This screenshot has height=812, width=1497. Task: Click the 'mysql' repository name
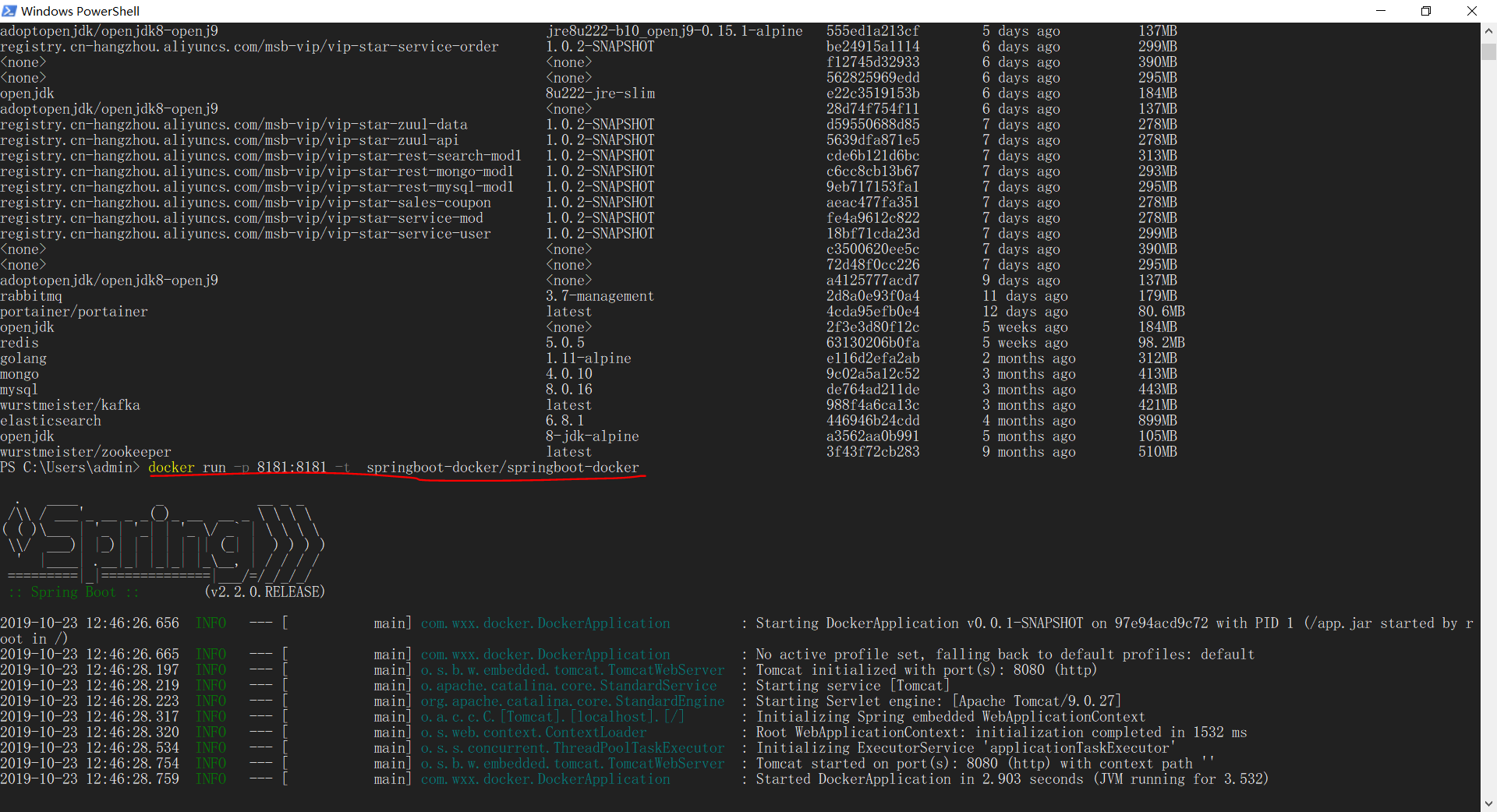click(19, 390)
